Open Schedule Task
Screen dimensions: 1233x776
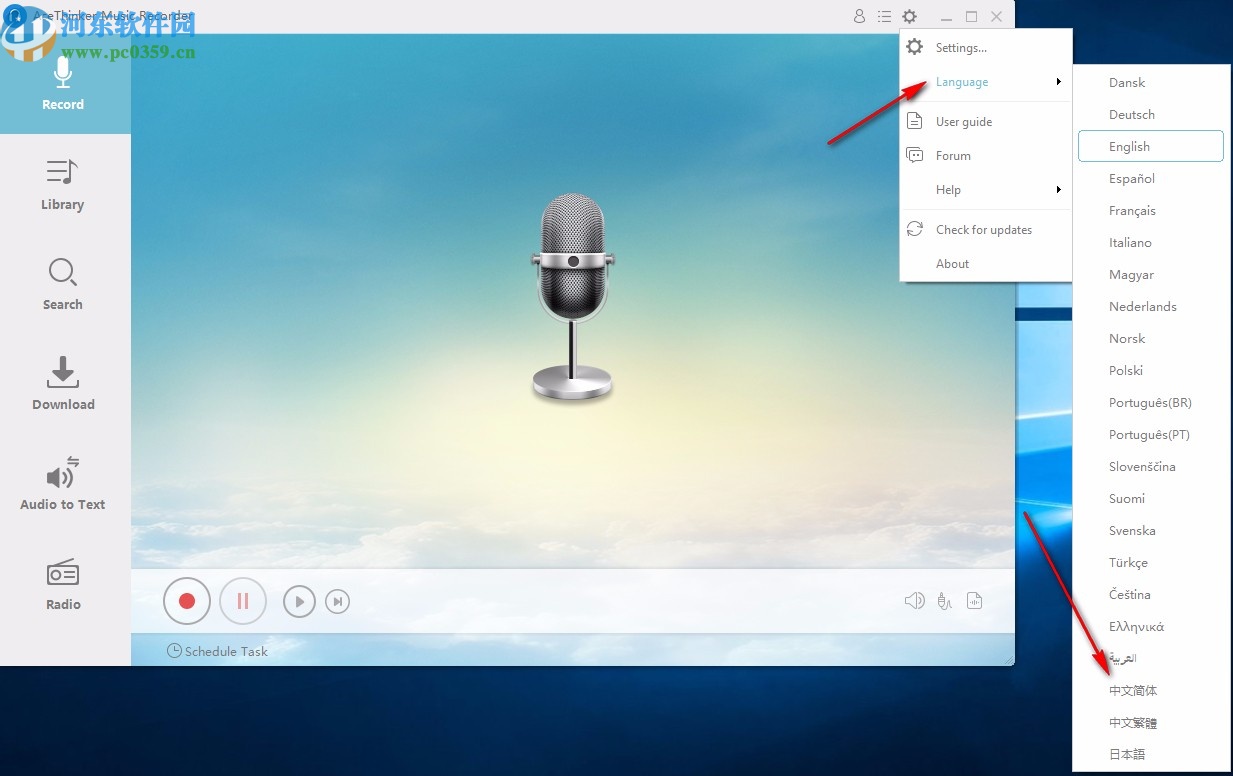217,651
